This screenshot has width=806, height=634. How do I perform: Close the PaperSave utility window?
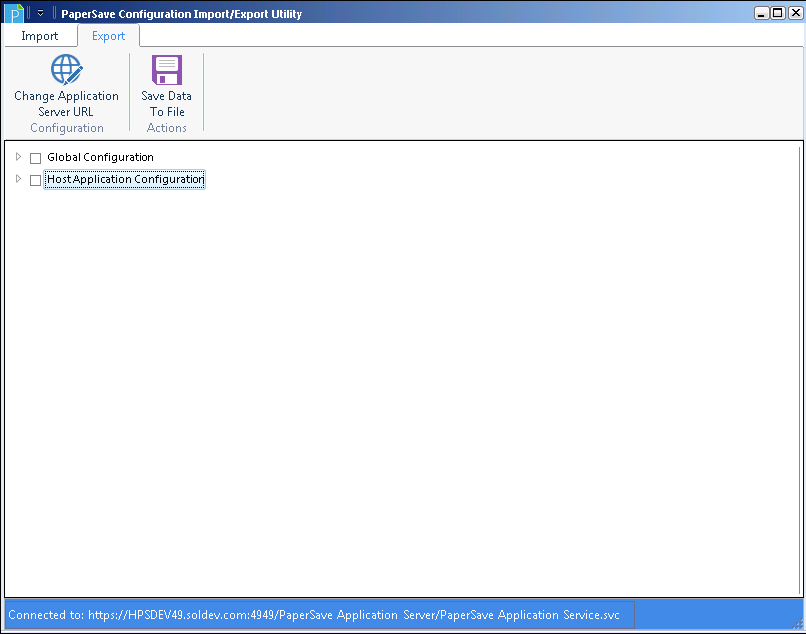click(x=795, y=13)
